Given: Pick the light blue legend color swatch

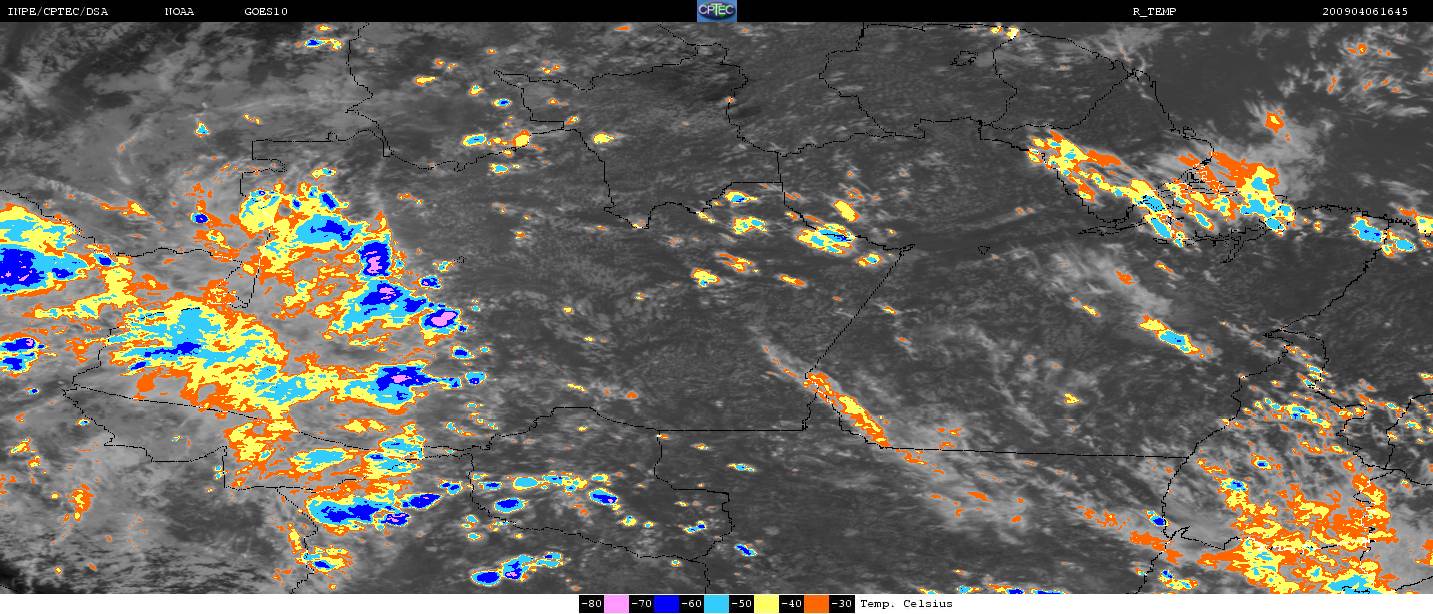Looking at the screenshot, I should click(717, 604).
